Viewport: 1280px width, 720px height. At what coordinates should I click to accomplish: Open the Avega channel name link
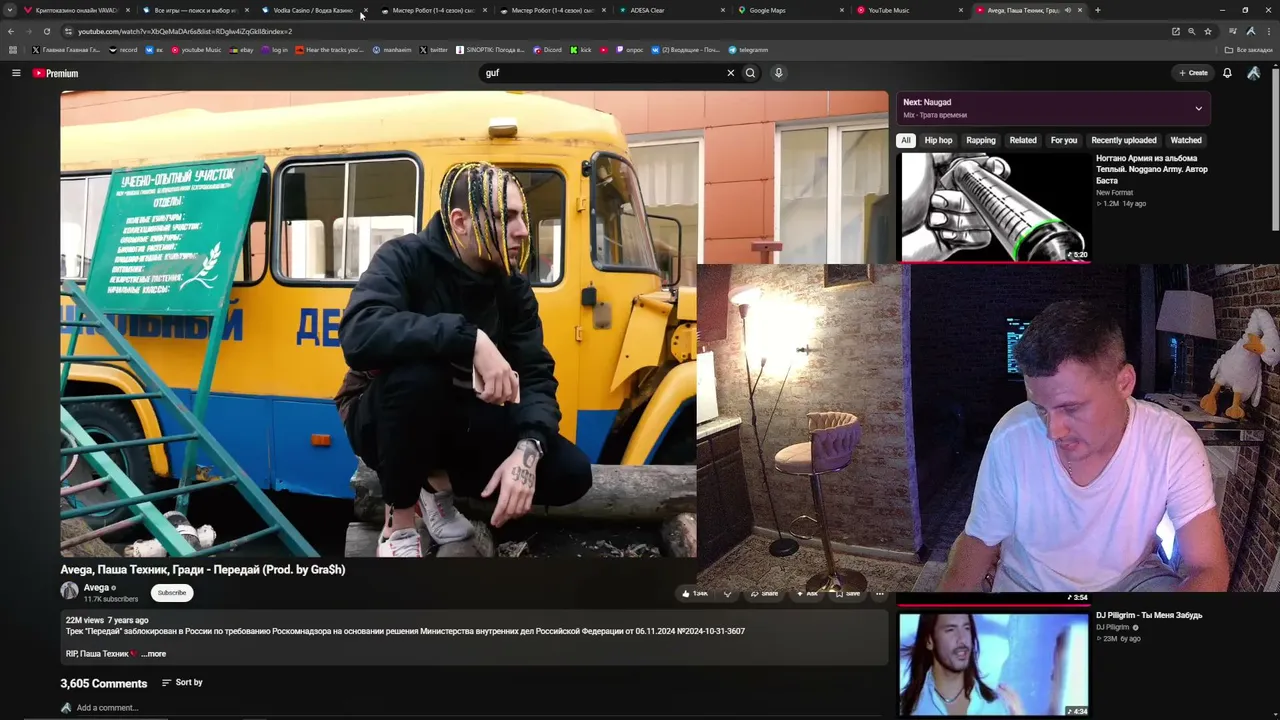96,588
